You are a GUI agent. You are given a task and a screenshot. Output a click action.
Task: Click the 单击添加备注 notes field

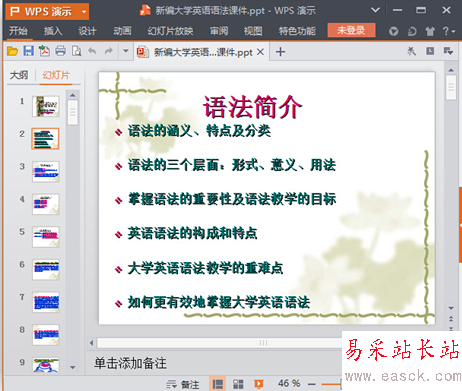pyautogui.click(x=130, y=363)
